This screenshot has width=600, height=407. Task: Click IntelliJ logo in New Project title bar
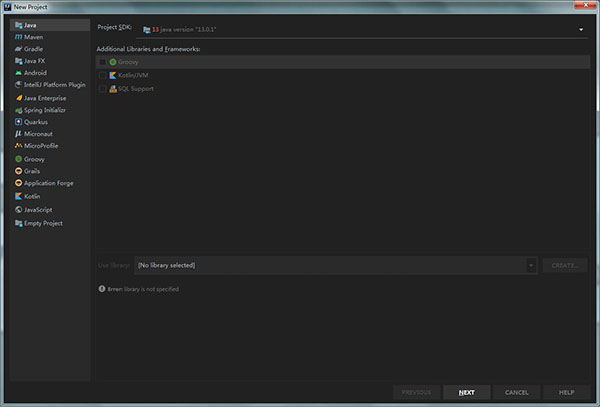(7, 7)
